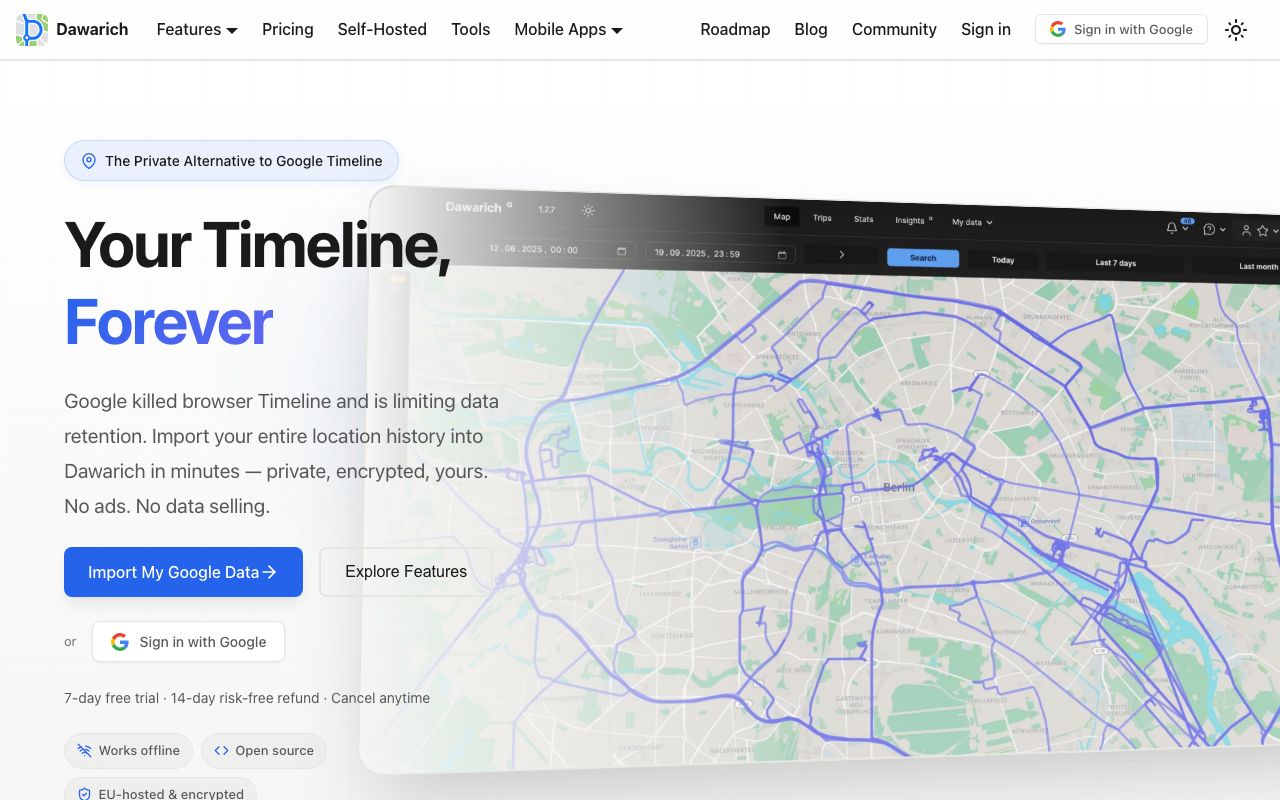Click the right-arrow button beside the date fields
This screenshot has width=1280, height=800.
pyautogui.click(x=841, y=255)
